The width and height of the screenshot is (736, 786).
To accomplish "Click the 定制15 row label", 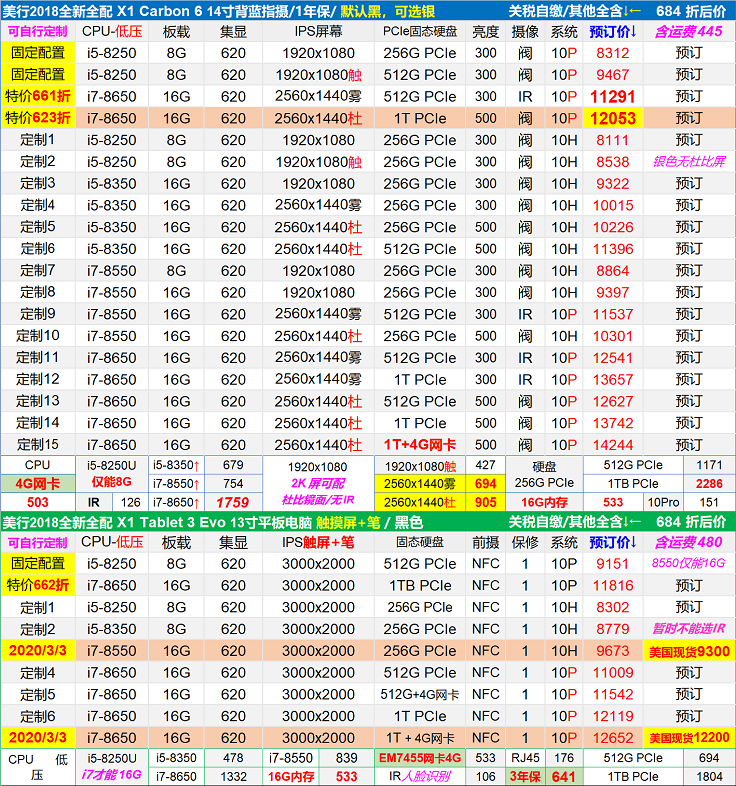I will (38, 445).
